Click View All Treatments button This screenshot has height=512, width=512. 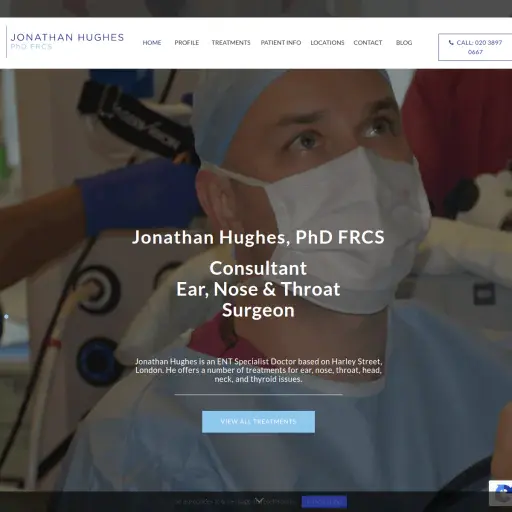tap(258, 422)
